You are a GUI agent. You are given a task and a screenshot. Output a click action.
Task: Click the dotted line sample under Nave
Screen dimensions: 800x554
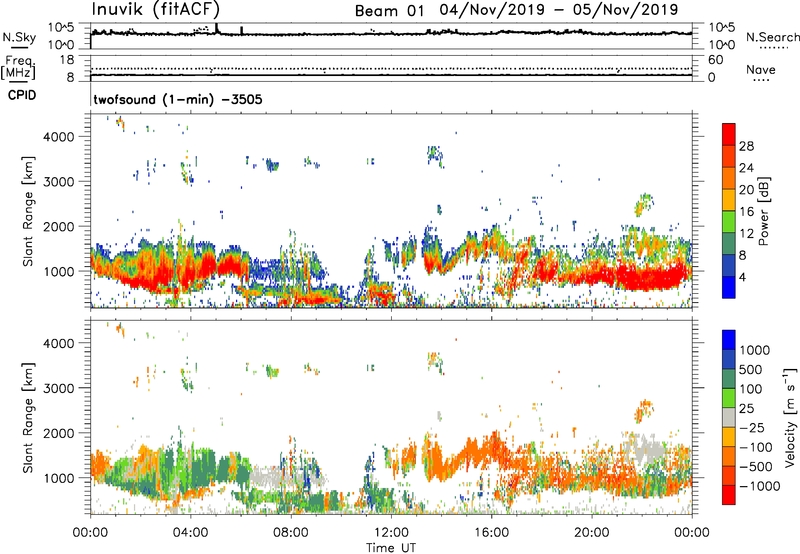coord(761,80)
